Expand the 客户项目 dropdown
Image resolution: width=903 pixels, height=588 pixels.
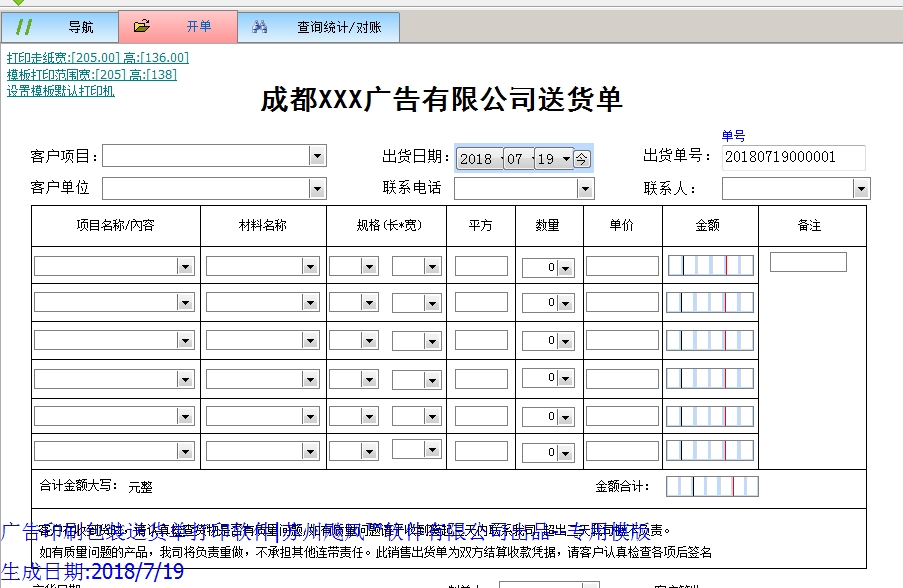coord(317,156)
